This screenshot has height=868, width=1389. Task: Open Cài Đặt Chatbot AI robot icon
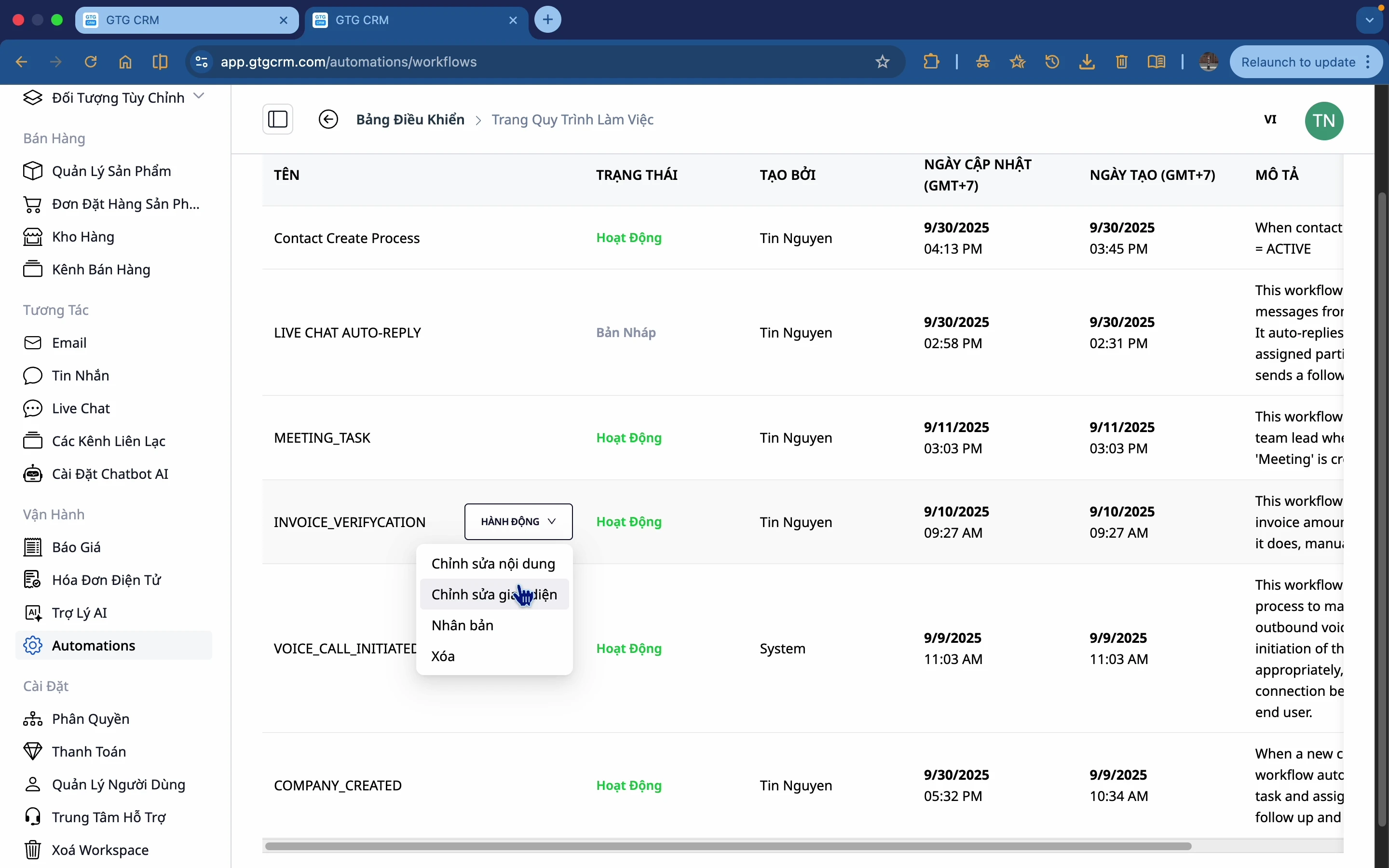(x=33, y=474)
